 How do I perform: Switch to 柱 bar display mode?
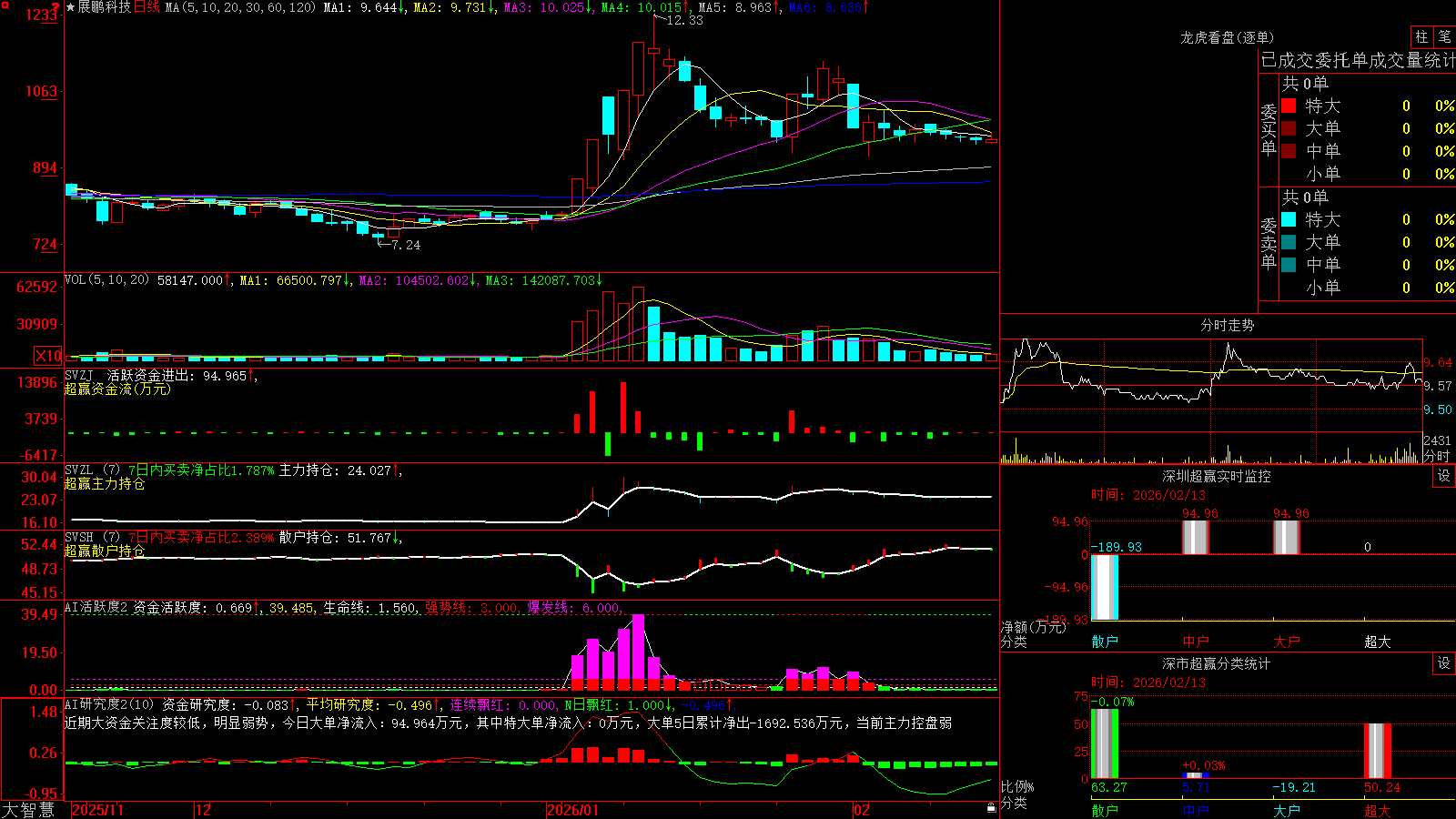[1421, 36]
